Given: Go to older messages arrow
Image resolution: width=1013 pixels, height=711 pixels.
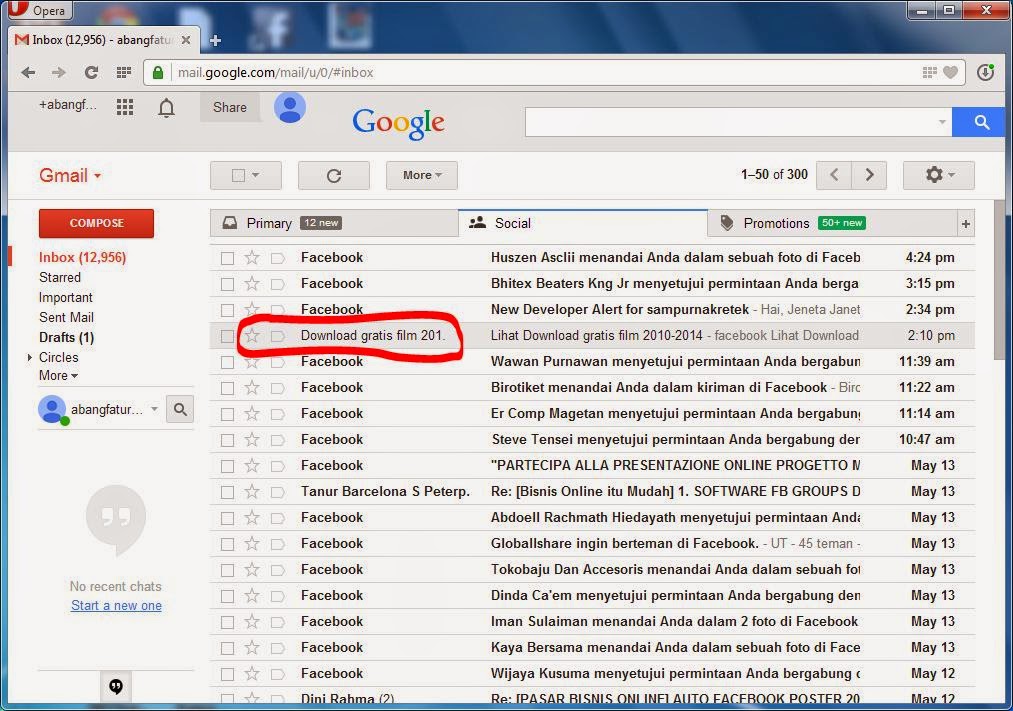Looking at the screenshot, I should (869, 175).
